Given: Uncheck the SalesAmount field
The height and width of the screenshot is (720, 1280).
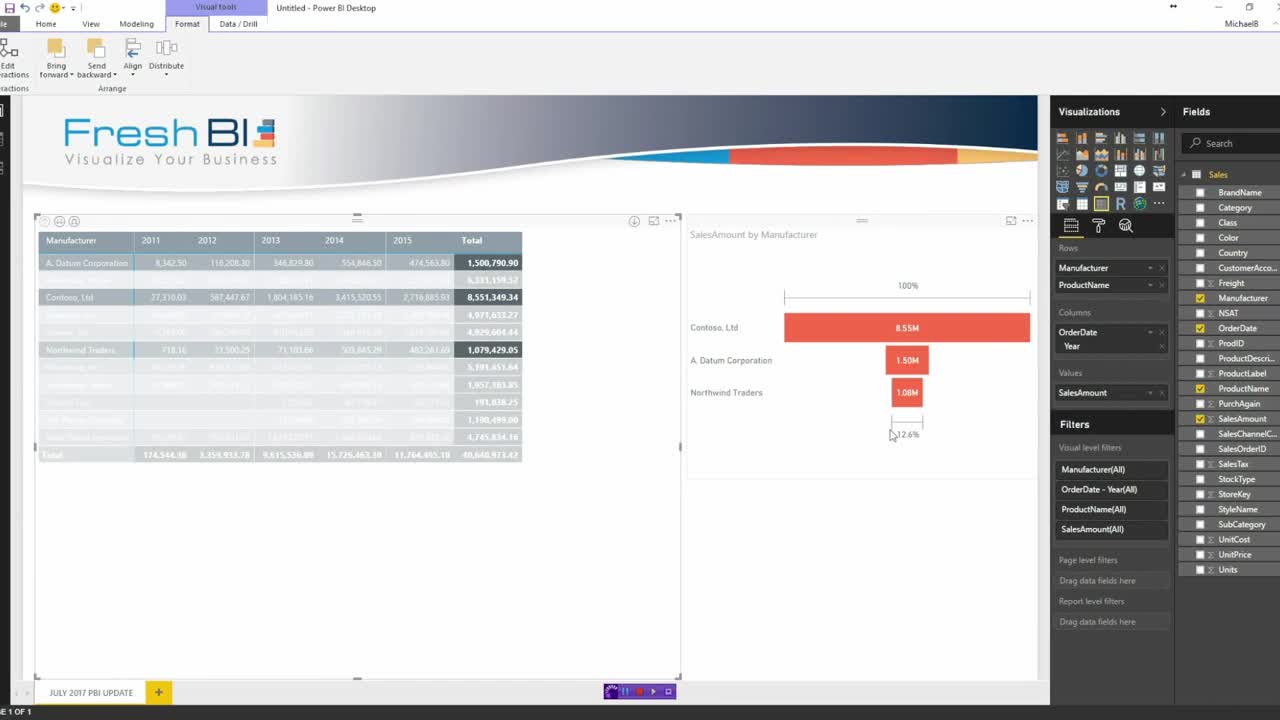Looking at the screenshot, I should click(1199, 418).
